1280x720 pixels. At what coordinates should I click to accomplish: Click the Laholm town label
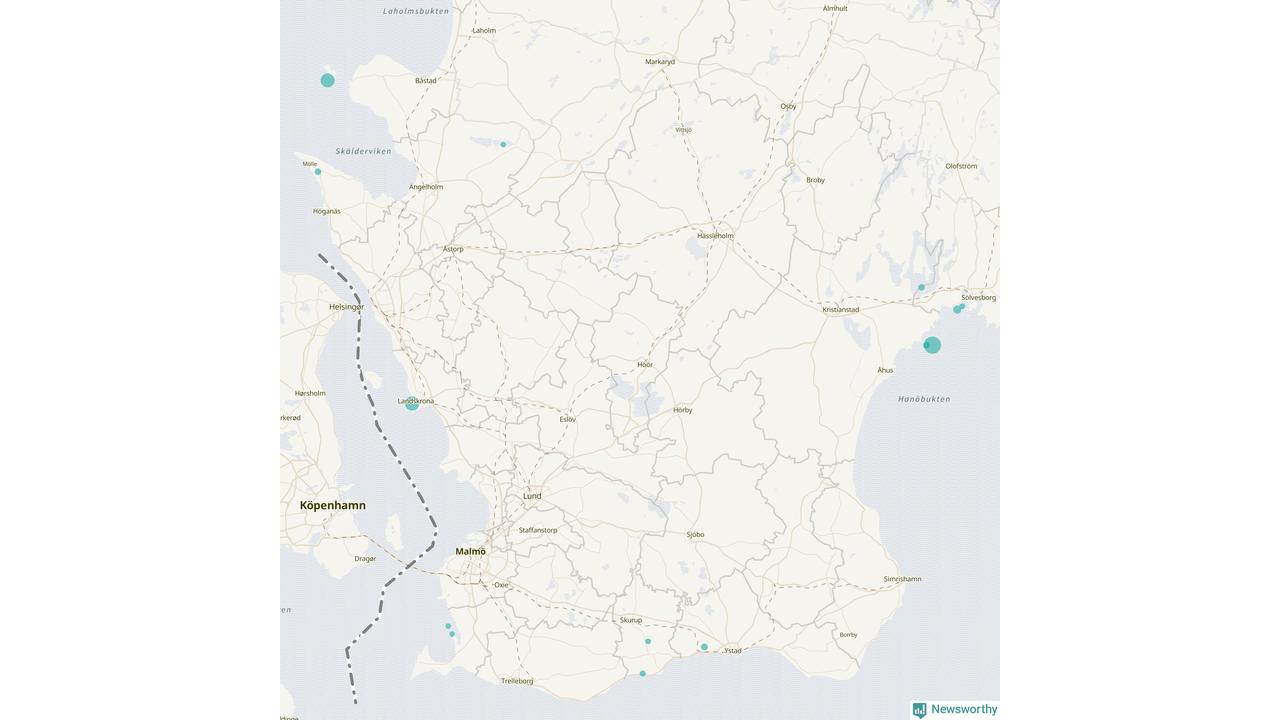pyautogui.click(x=484, y=31)
